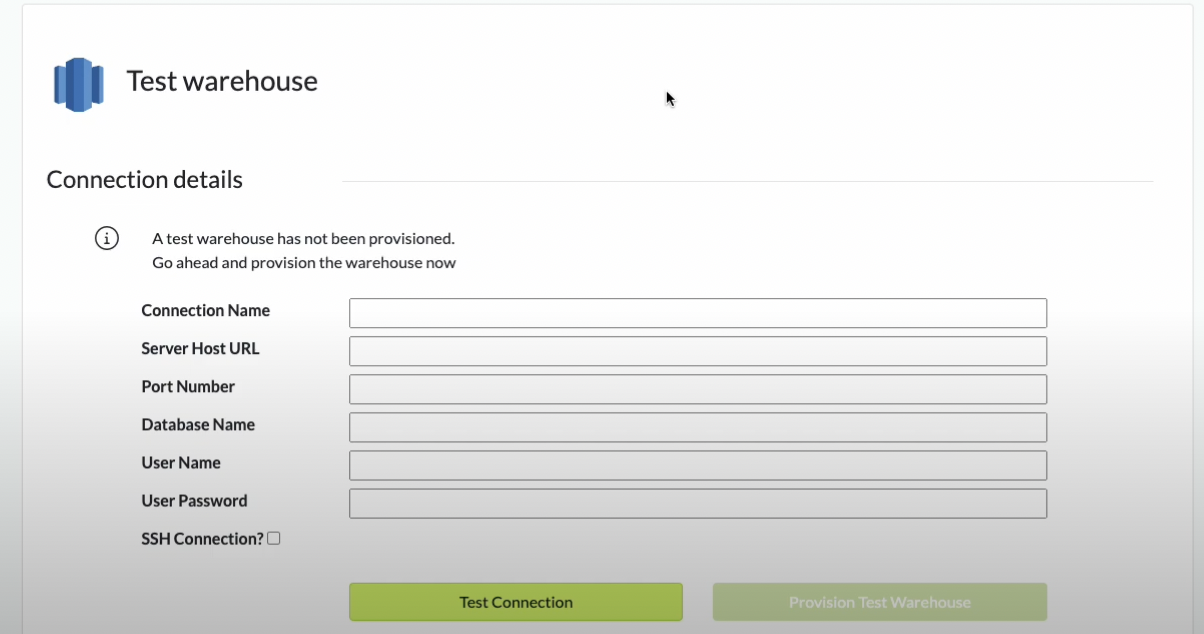Image resolution: width=1204 pixels, height=634 pixels.
Task: Enable the SSH Connection checkbox
Action: click(274, 538)
